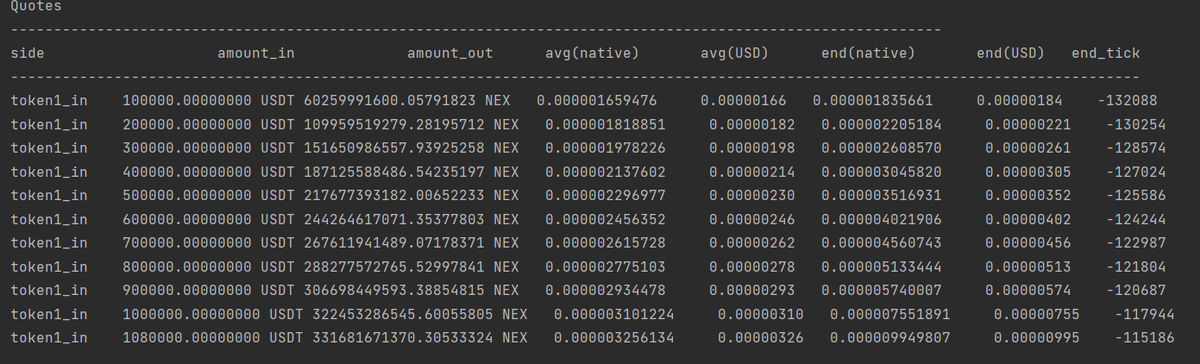Click 900000.00000000 USDT amount value
1200x364 pixels.
(x=210, y=290)
